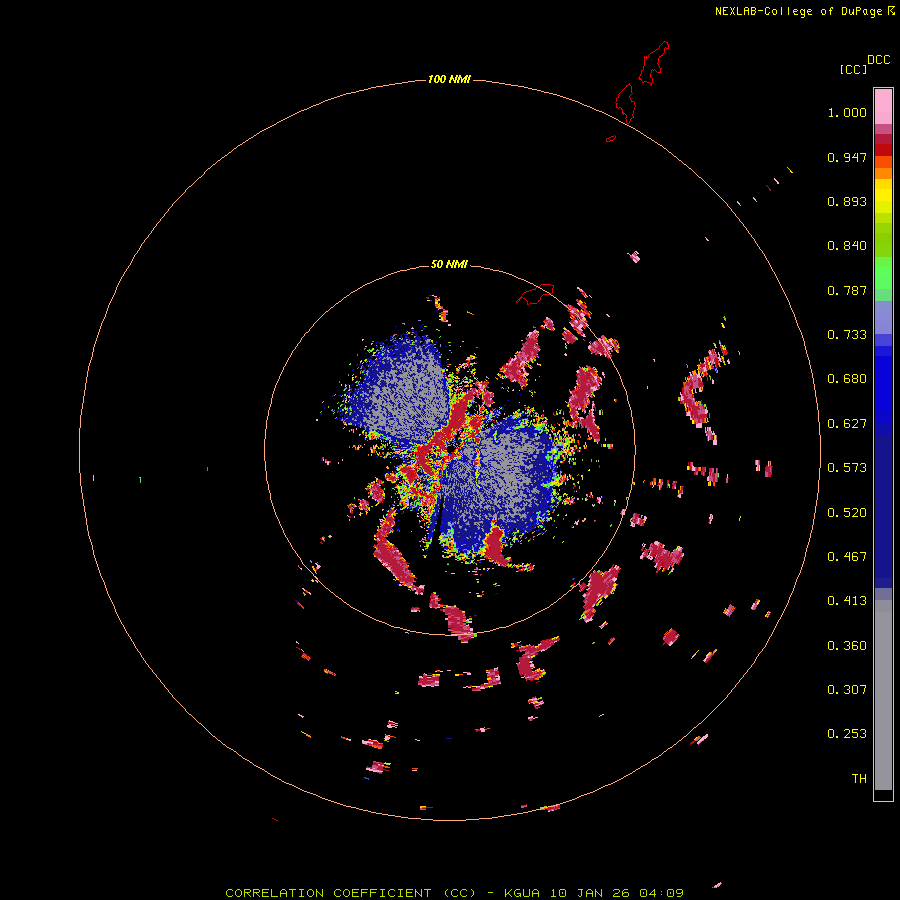Click the 0.733 color scale label
The width and height of the screenshot is (900, 900).
coord(847,335)
